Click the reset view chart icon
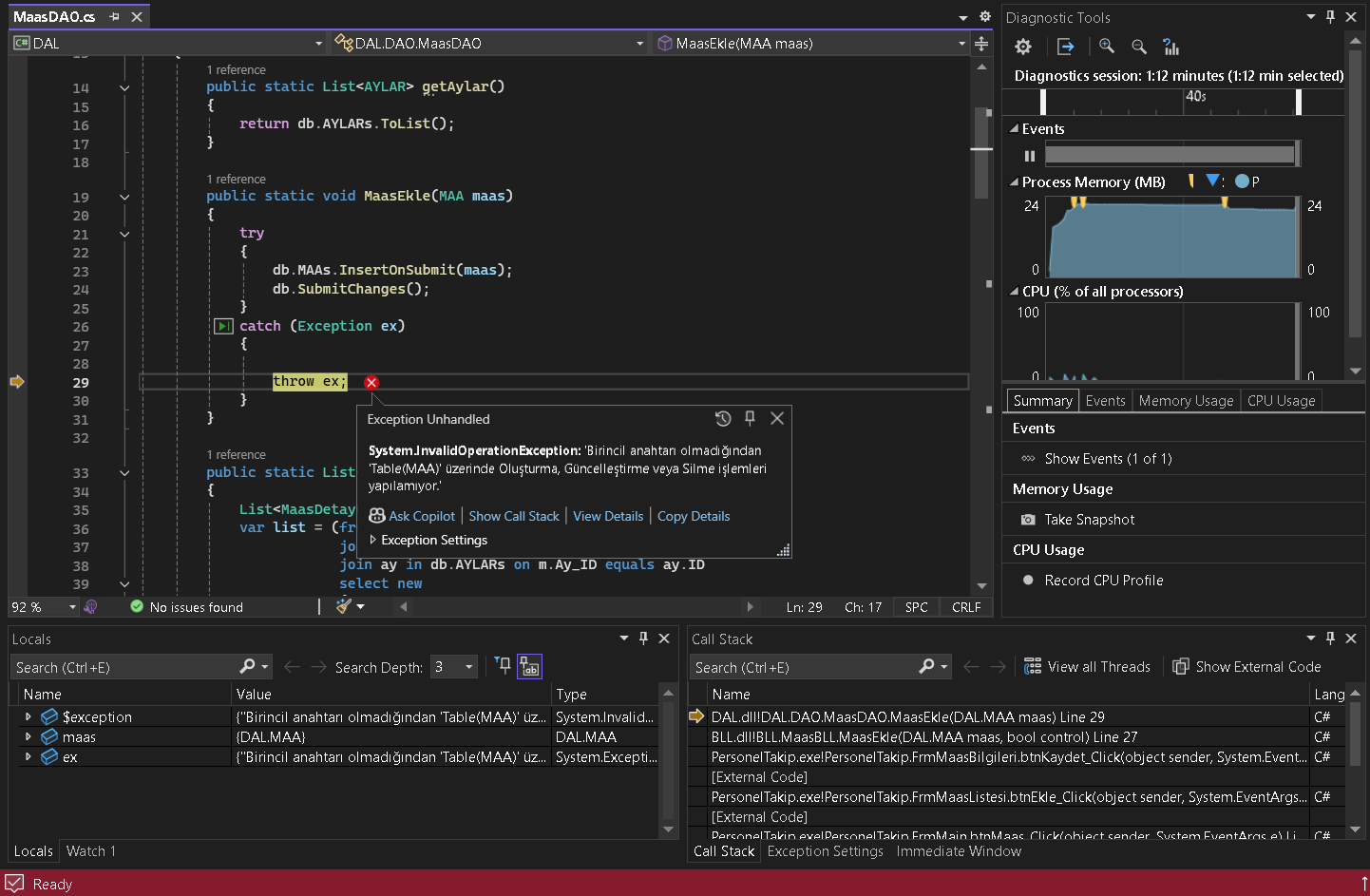1370x896 pixels. click(x=1170, y=47)
